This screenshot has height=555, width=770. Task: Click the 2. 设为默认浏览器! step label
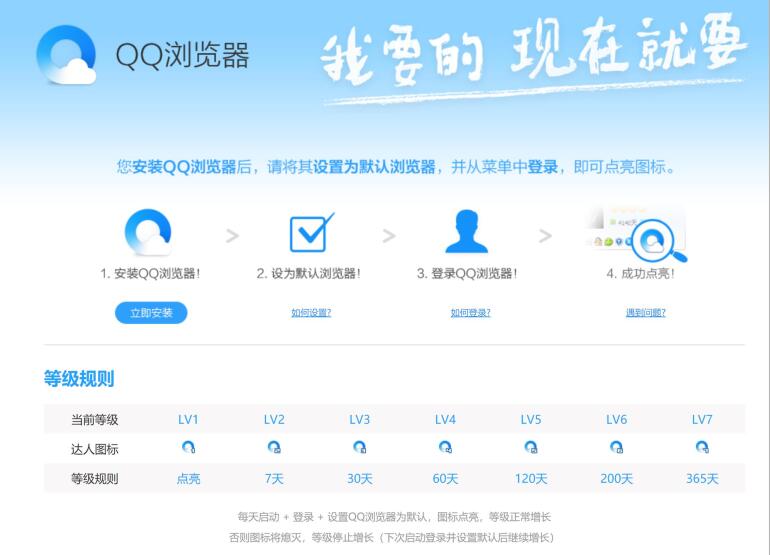tap(309, 274)
